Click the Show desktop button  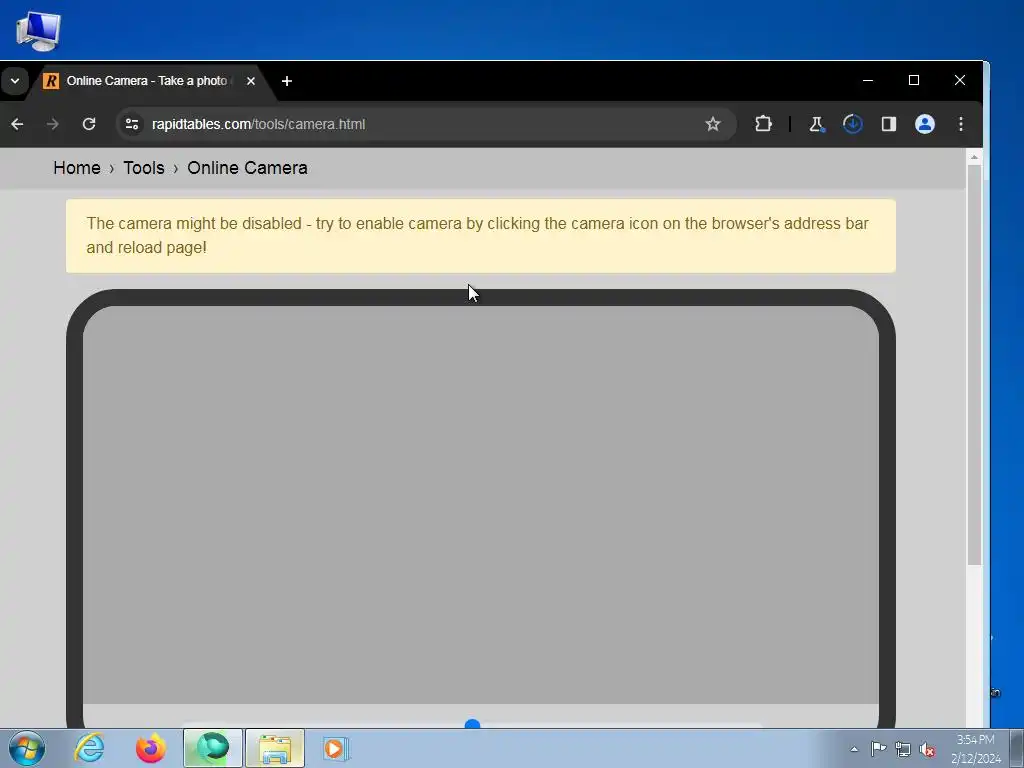(x=1017, y=748)
